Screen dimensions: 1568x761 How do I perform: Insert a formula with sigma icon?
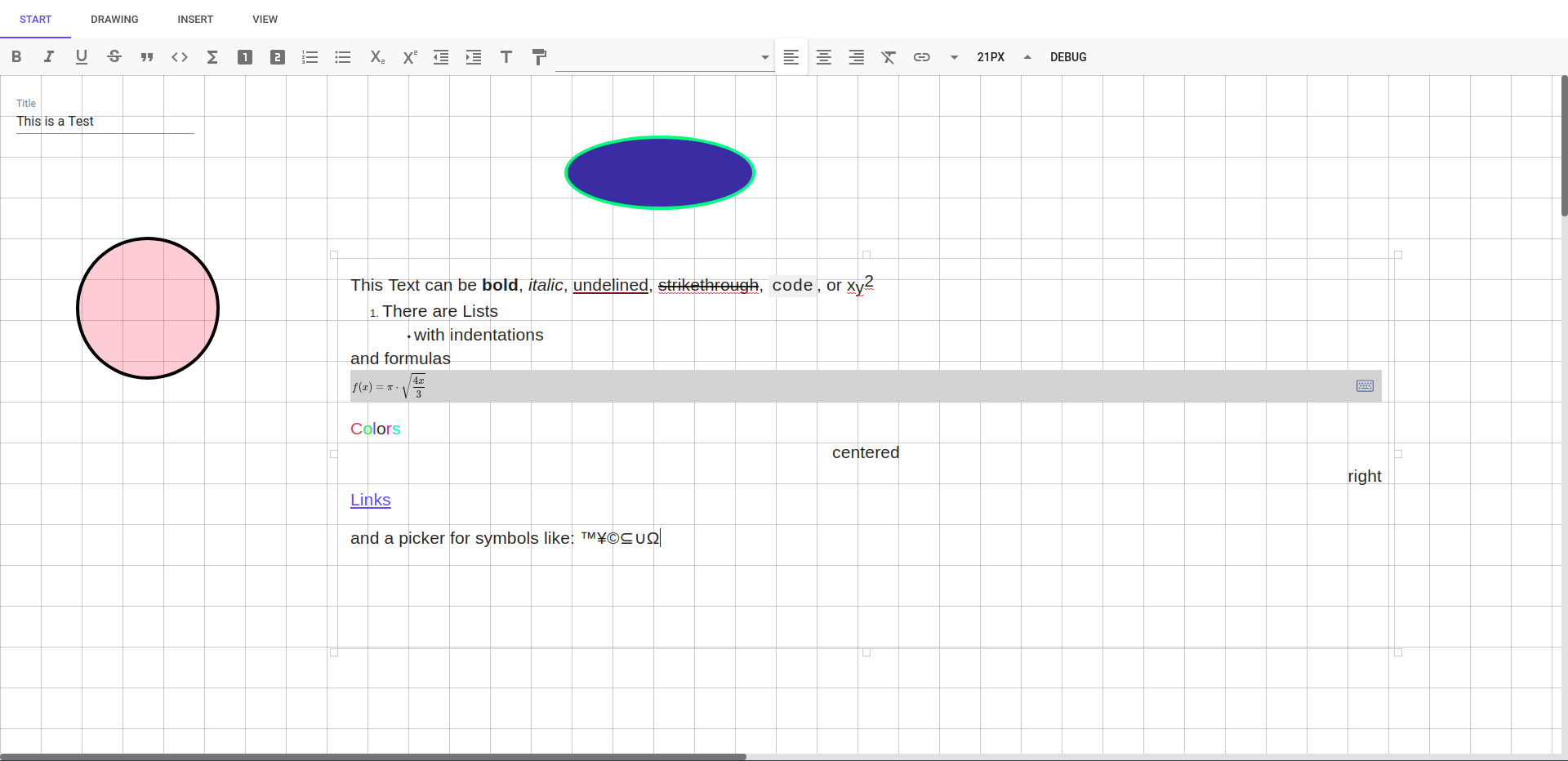pos(212,57)
